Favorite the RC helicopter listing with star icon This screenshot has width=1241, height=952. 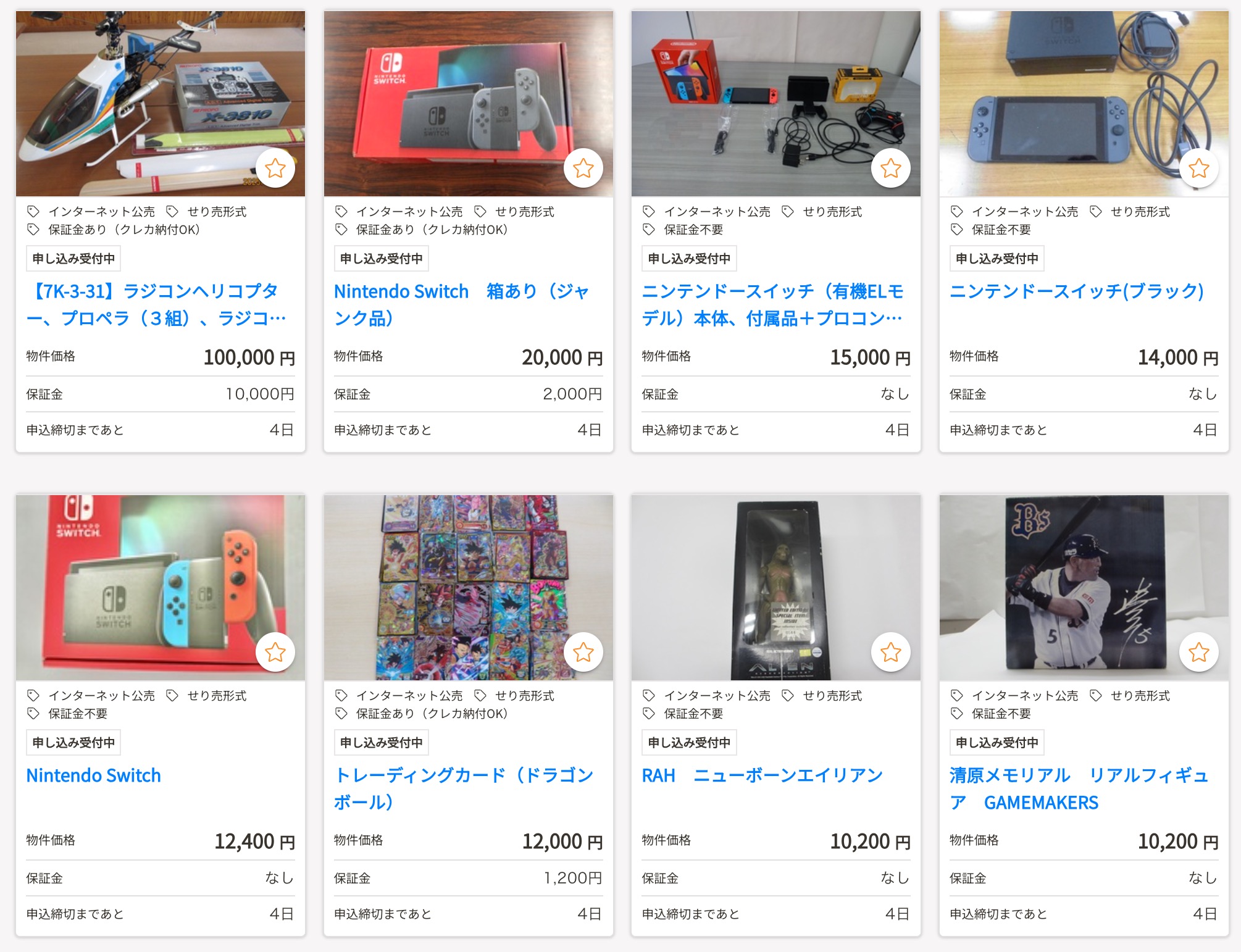(275, 168)
